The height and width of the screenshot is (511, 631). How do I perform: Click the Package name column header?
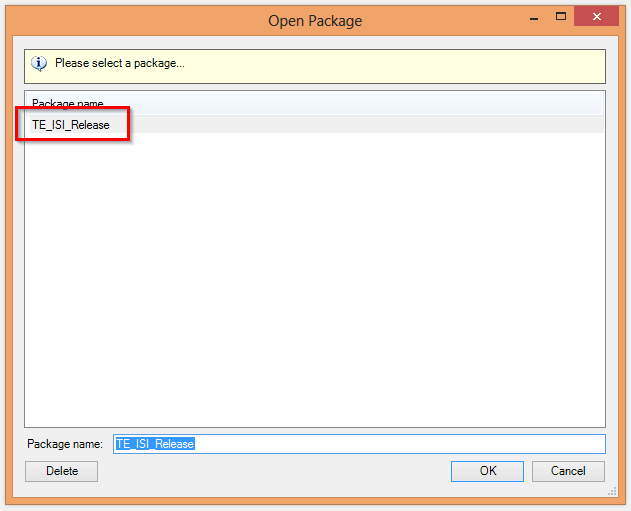[x=67, y=103]
